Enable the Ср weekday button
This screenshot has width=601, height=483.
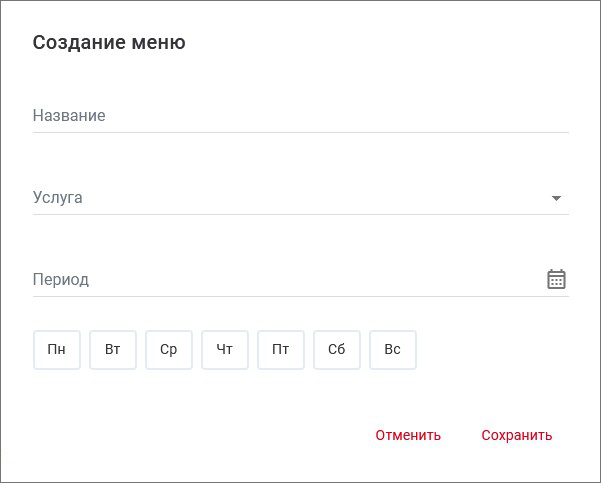point(169,350)
